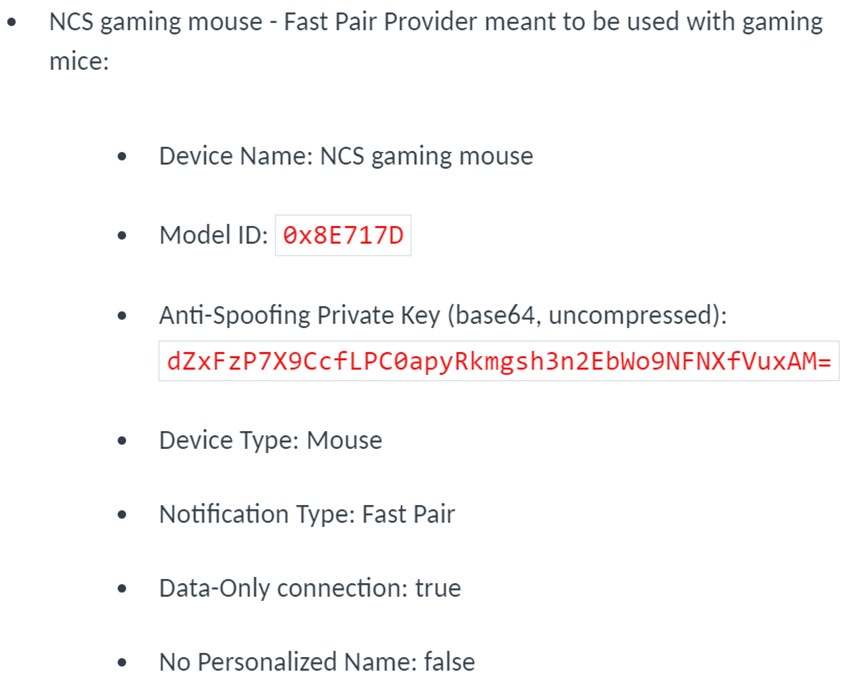This screenshot has width=847, height=679.
Task: Click the Data-Only connection: true text
Action: [310, 588]
